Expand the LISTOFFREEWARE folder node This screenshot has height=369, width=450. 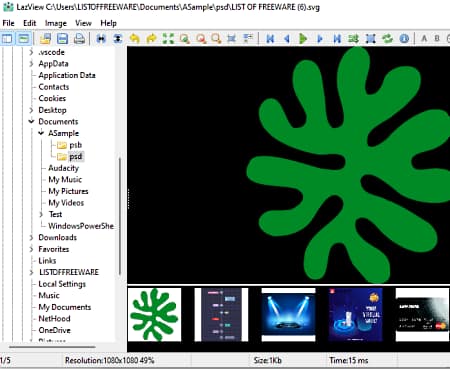(31, 272)
